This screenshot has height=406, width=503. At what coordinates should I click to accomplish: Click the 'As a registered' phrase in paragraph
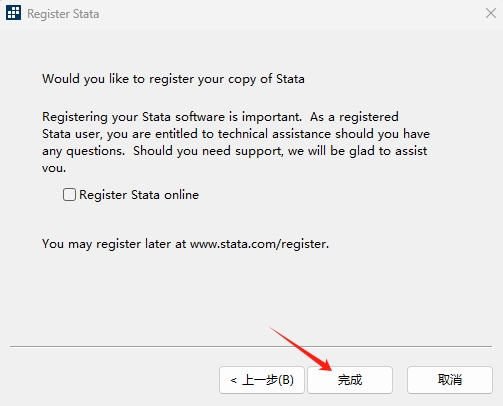pyautogui.click(x=354, y=117)
